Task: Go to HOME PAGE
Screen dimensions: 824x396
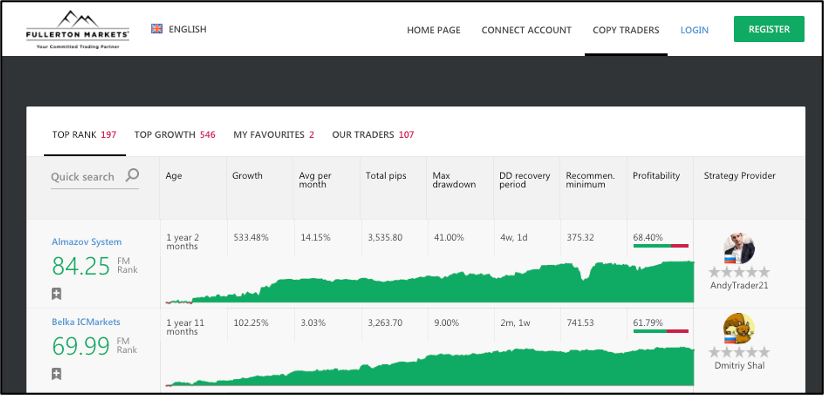Action: [x=434, y=30]
